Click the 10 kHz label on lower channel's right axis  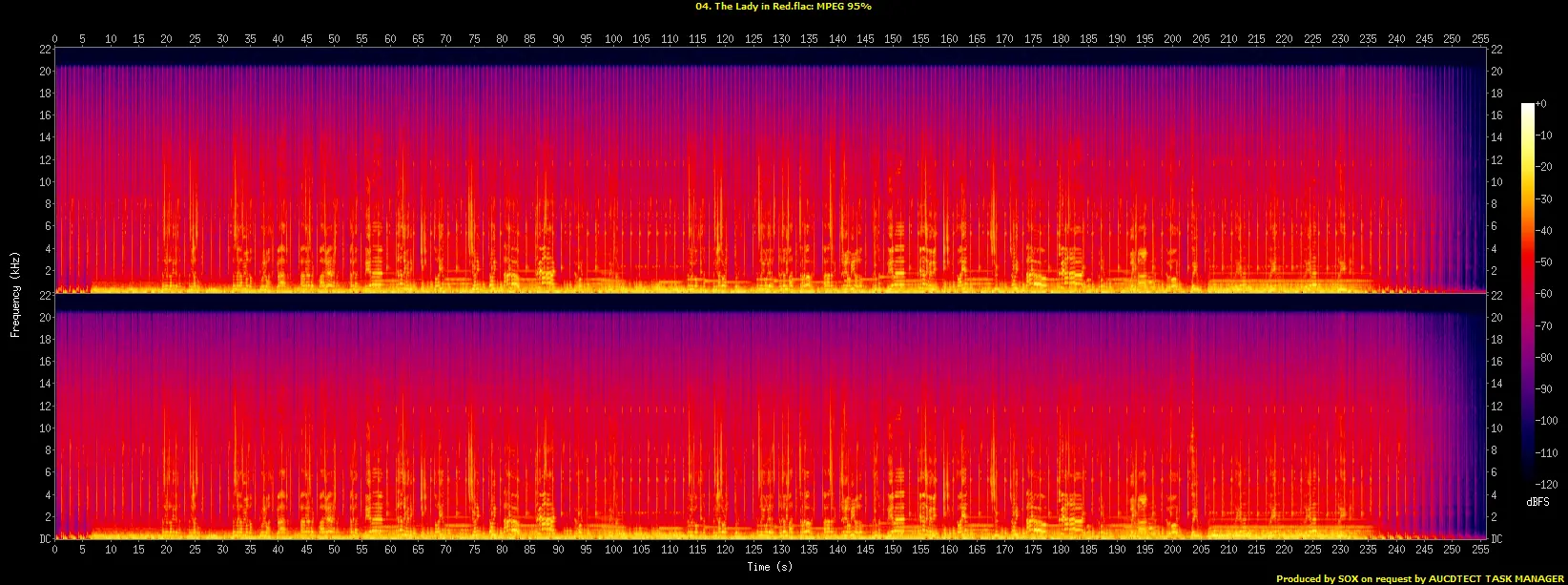coord(1496,428)
